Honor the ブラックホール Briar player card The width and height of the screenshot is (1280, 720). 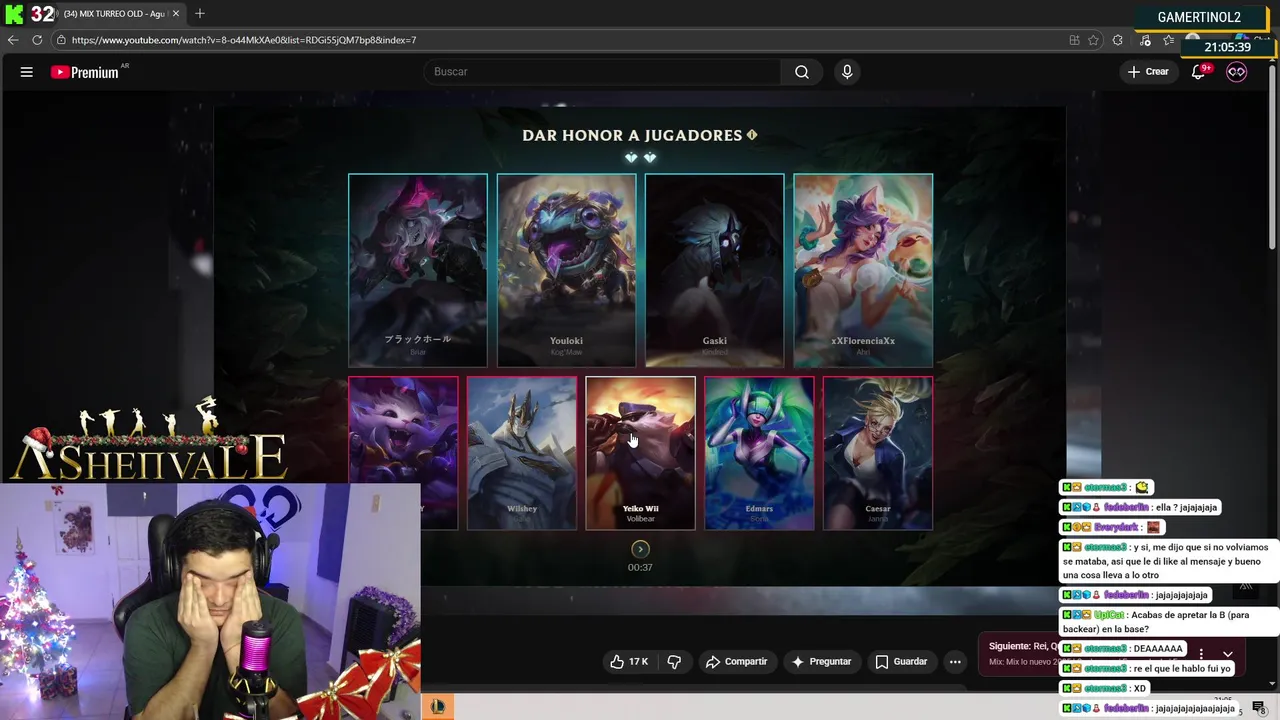pyautogui.click(x=418, y=270)
